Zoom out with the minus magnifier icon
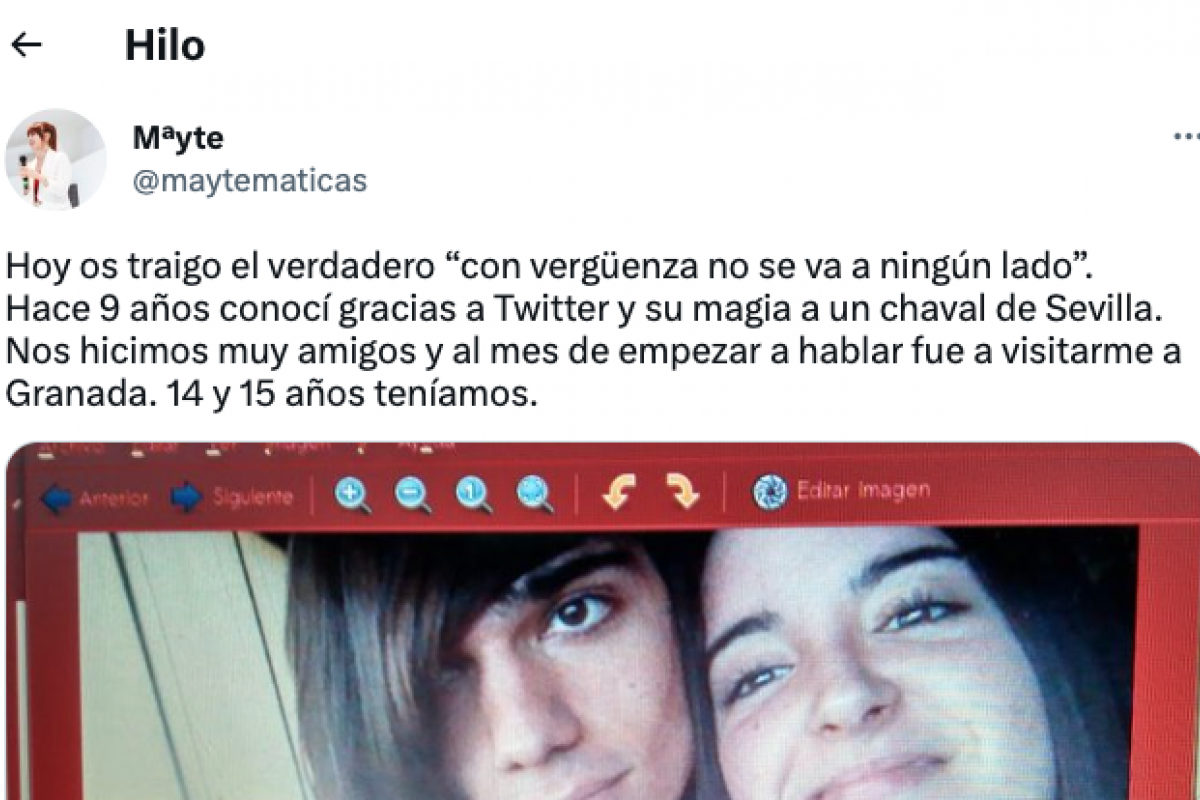The image size is (1200, 800). click(413, 494)
